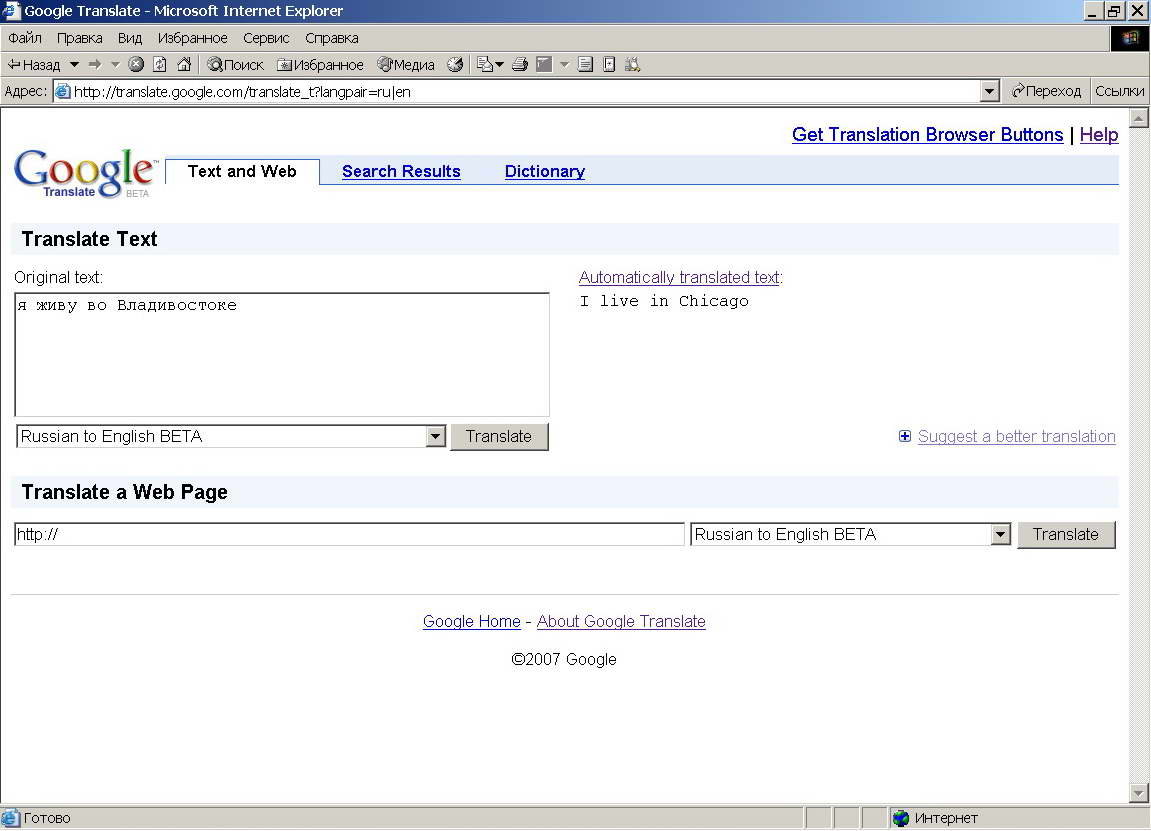Image resolution: width=1151 pixels, height=831 pixels.
Task: Click the Print toolbar icon
Action: [520, 65]
